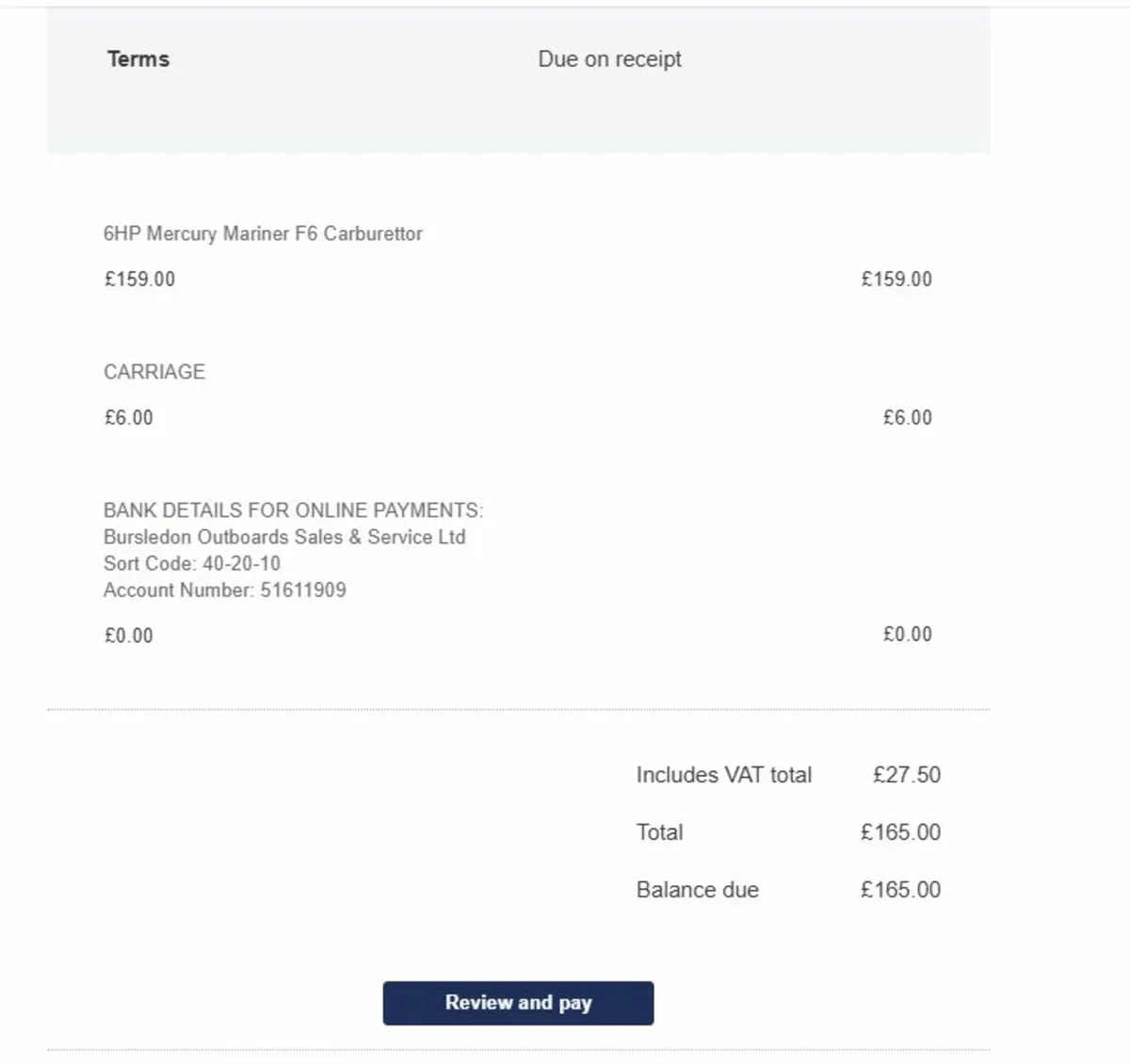Select the 6HP Mercury Mariner F6 Carburettor item
The height and width of the screenshot is (1064, 1130).
(263, 234)
